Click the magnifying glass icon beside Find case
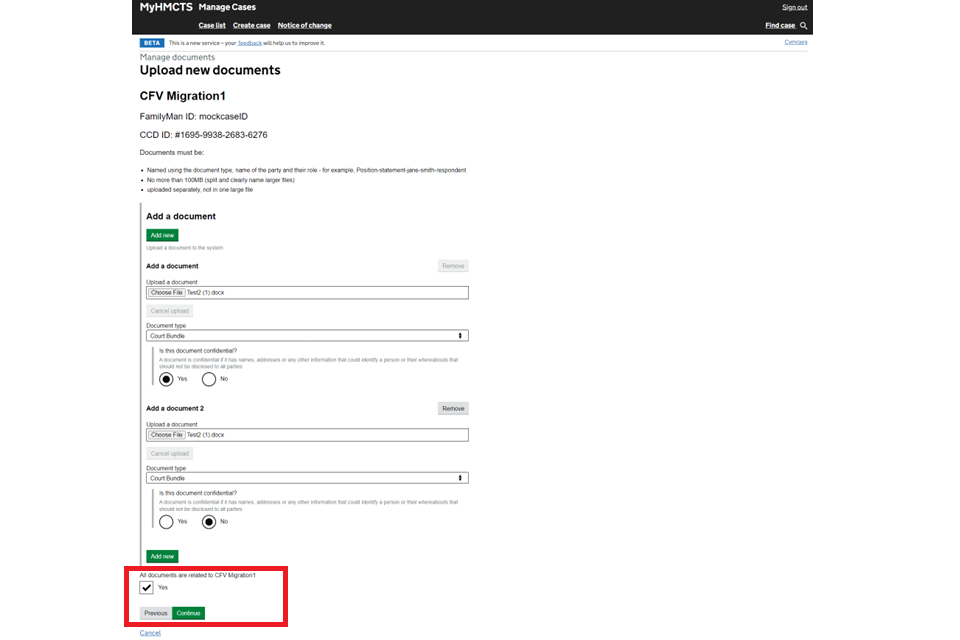Viewport: 960px width, 640px height. (x=804, y=26)
